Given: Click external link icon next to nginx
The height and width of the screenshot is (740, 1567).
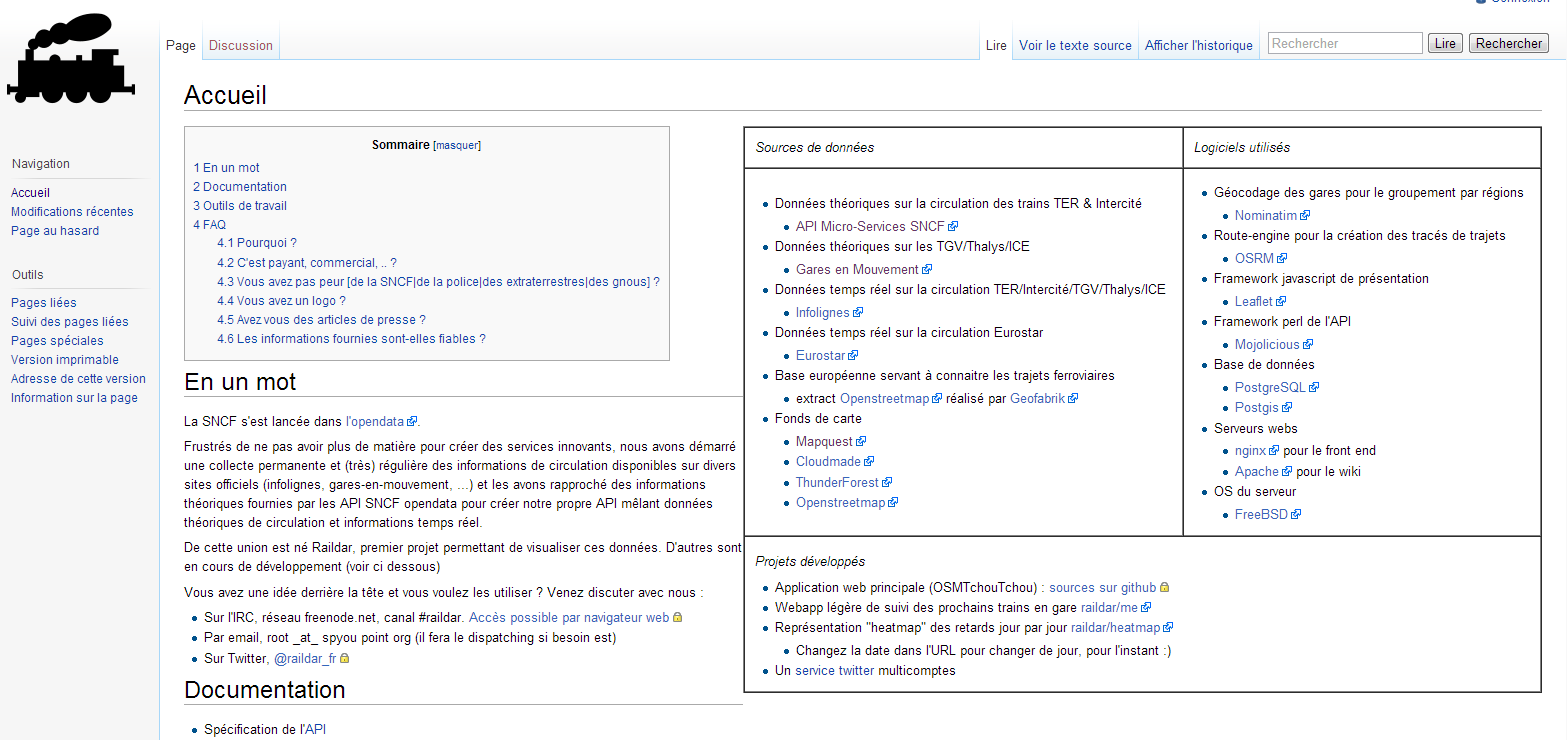Looking at the screenshot, I should pos(1274,451).
